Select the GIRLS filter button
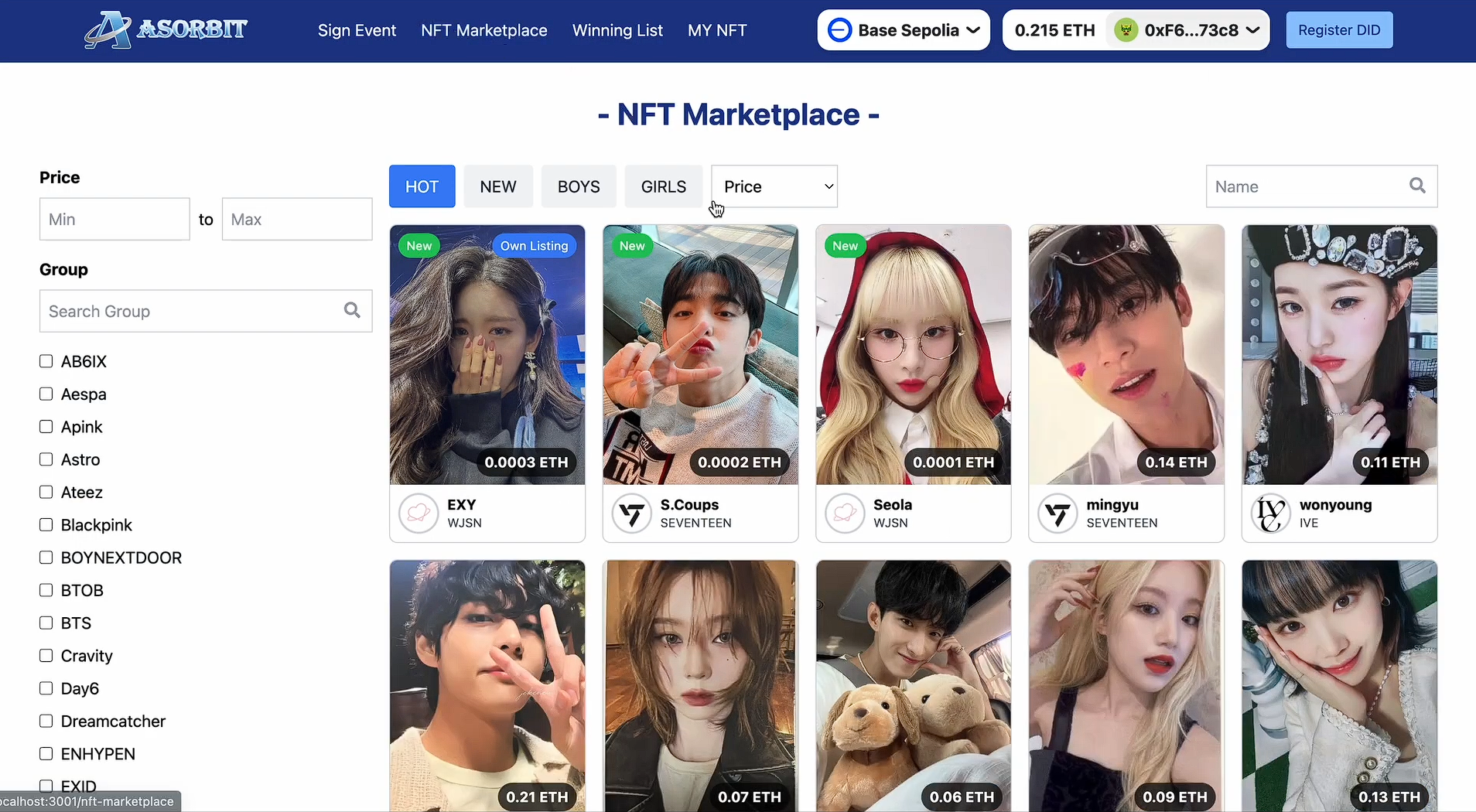The height and width of the screenshot is (812, 1476). (663, 186)
